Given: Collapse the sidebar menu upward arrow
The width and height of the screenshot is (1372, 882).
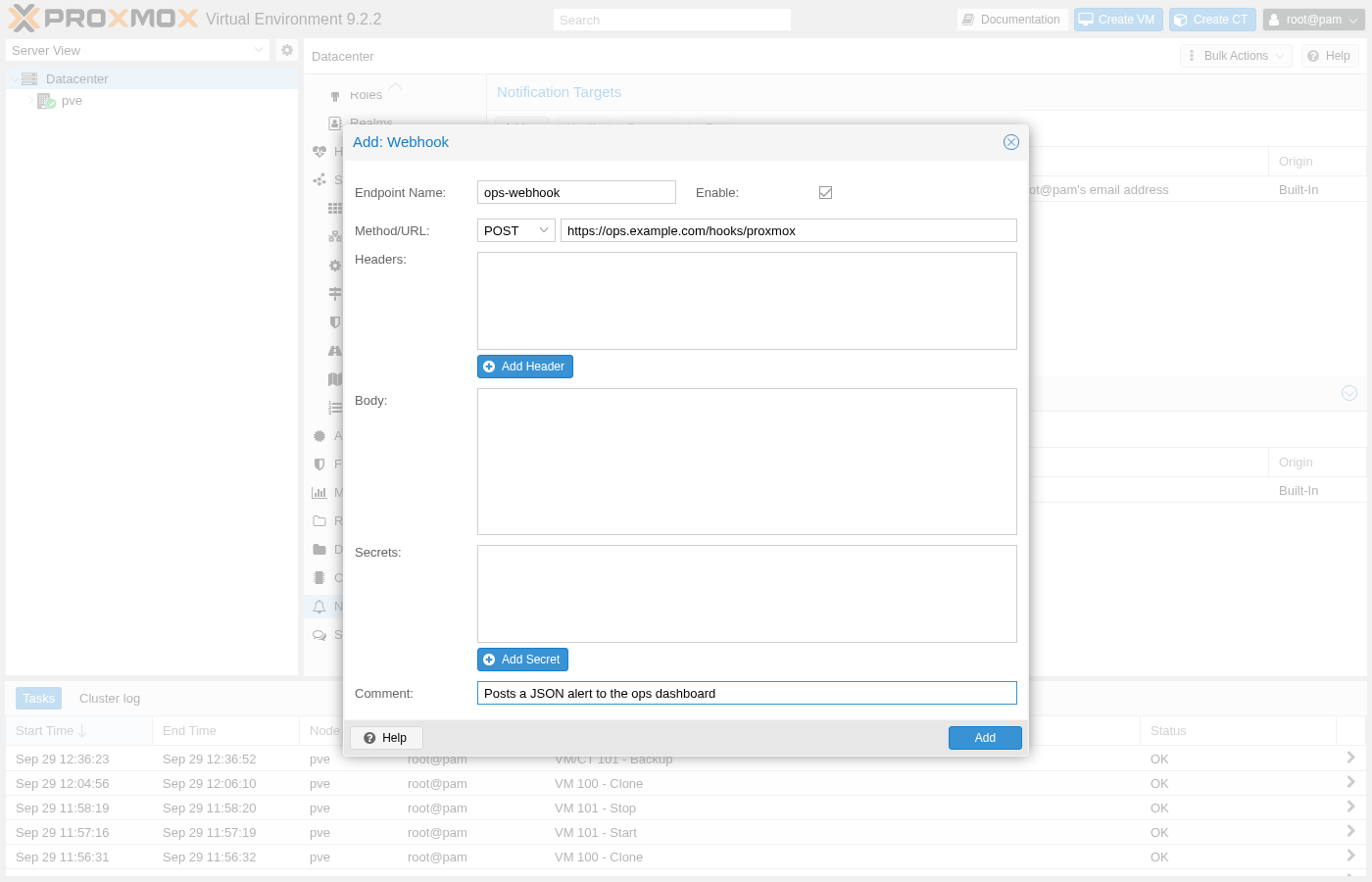Looking at the screenshot, I should [395, 86].
